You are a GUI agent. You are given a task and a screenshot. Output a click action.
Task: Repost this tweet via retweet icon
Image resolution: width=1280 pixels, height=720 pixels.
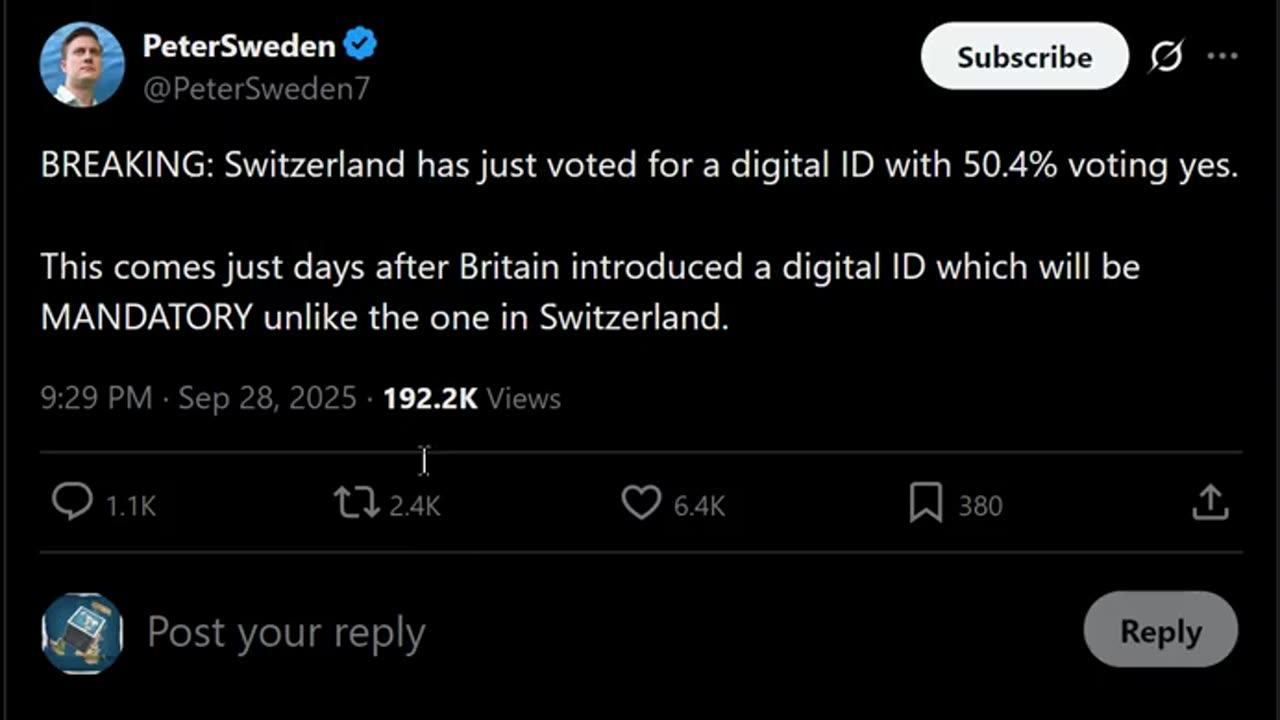tap(356, 503)
